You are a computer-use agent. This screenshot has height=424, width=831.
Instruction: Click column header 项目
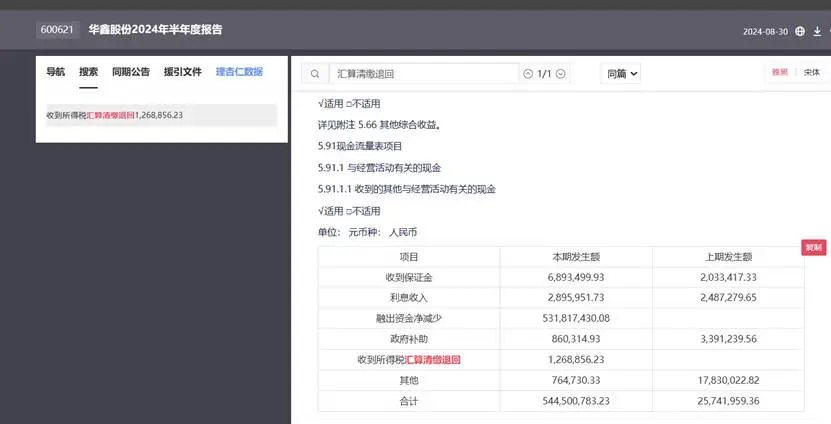point(409,257)
